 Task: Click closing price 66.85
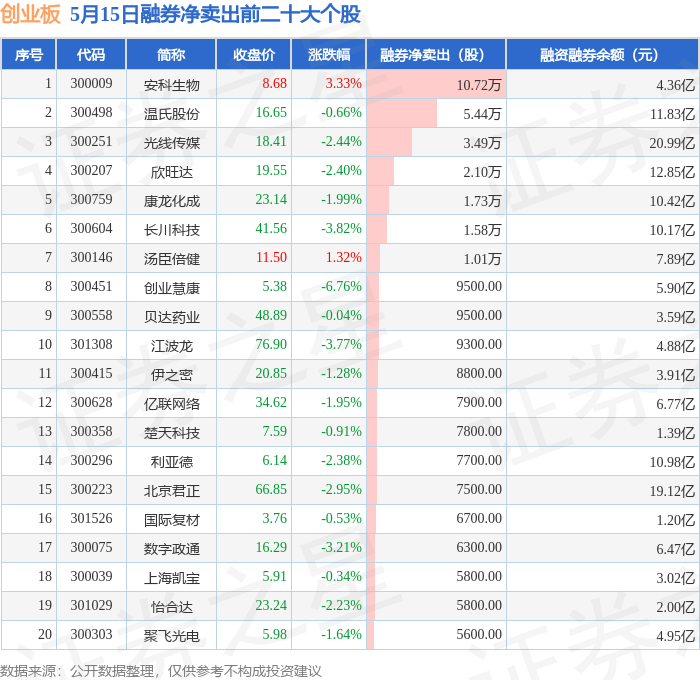click(x=271, y=490)
